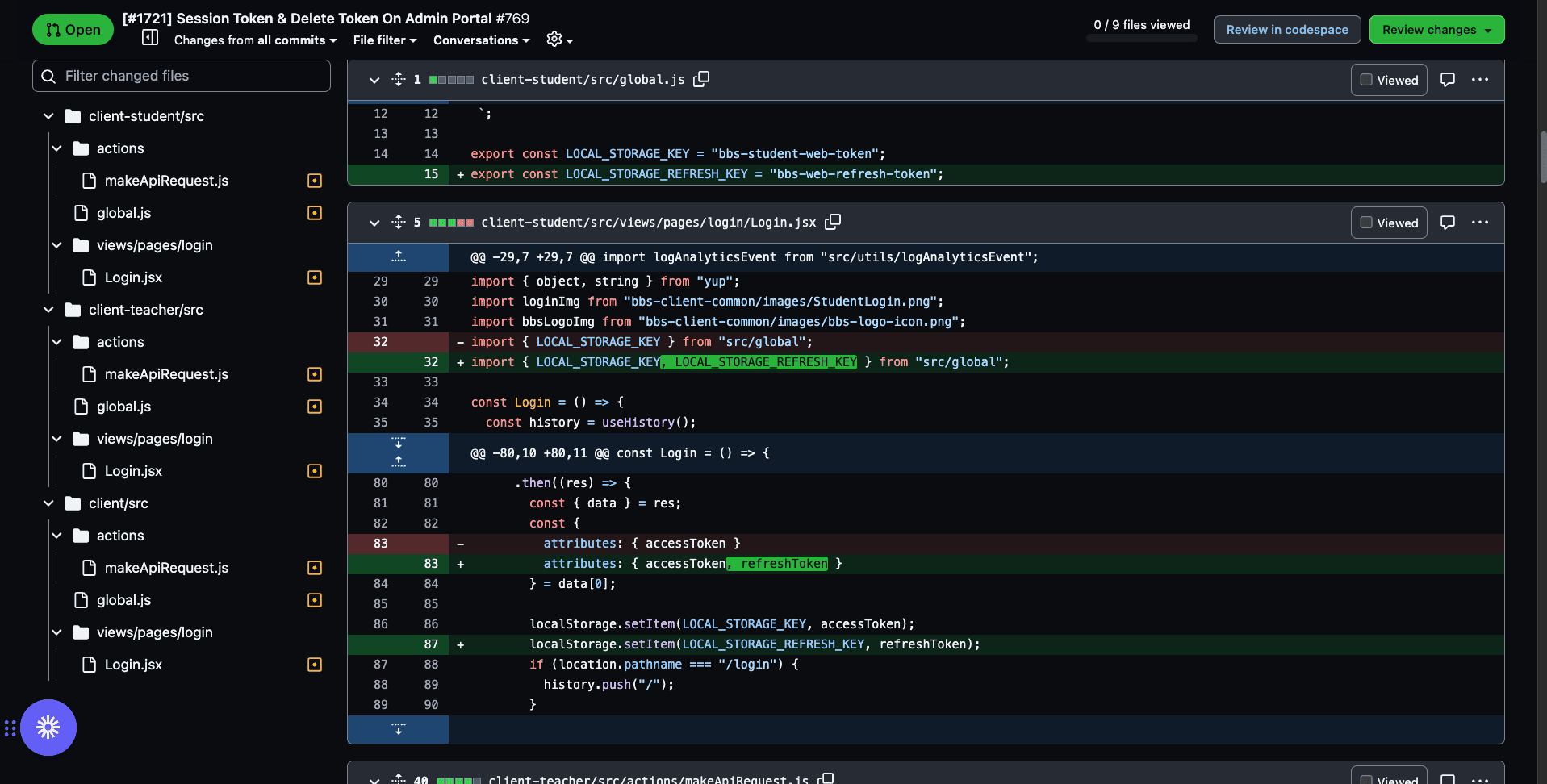Click the student Login.jsx filename header

tap(649, 223)
